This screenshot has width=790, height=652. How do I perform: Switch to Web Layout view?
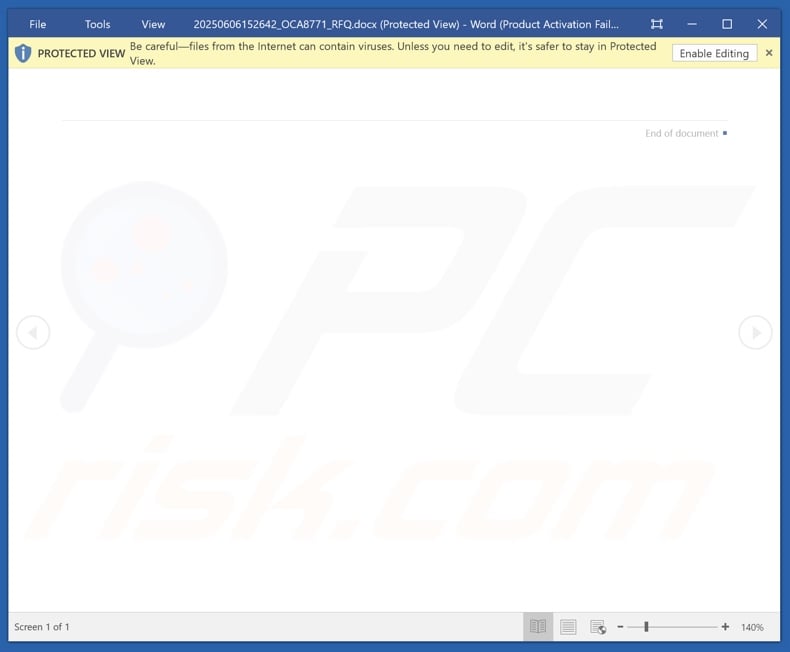point(598,627)
